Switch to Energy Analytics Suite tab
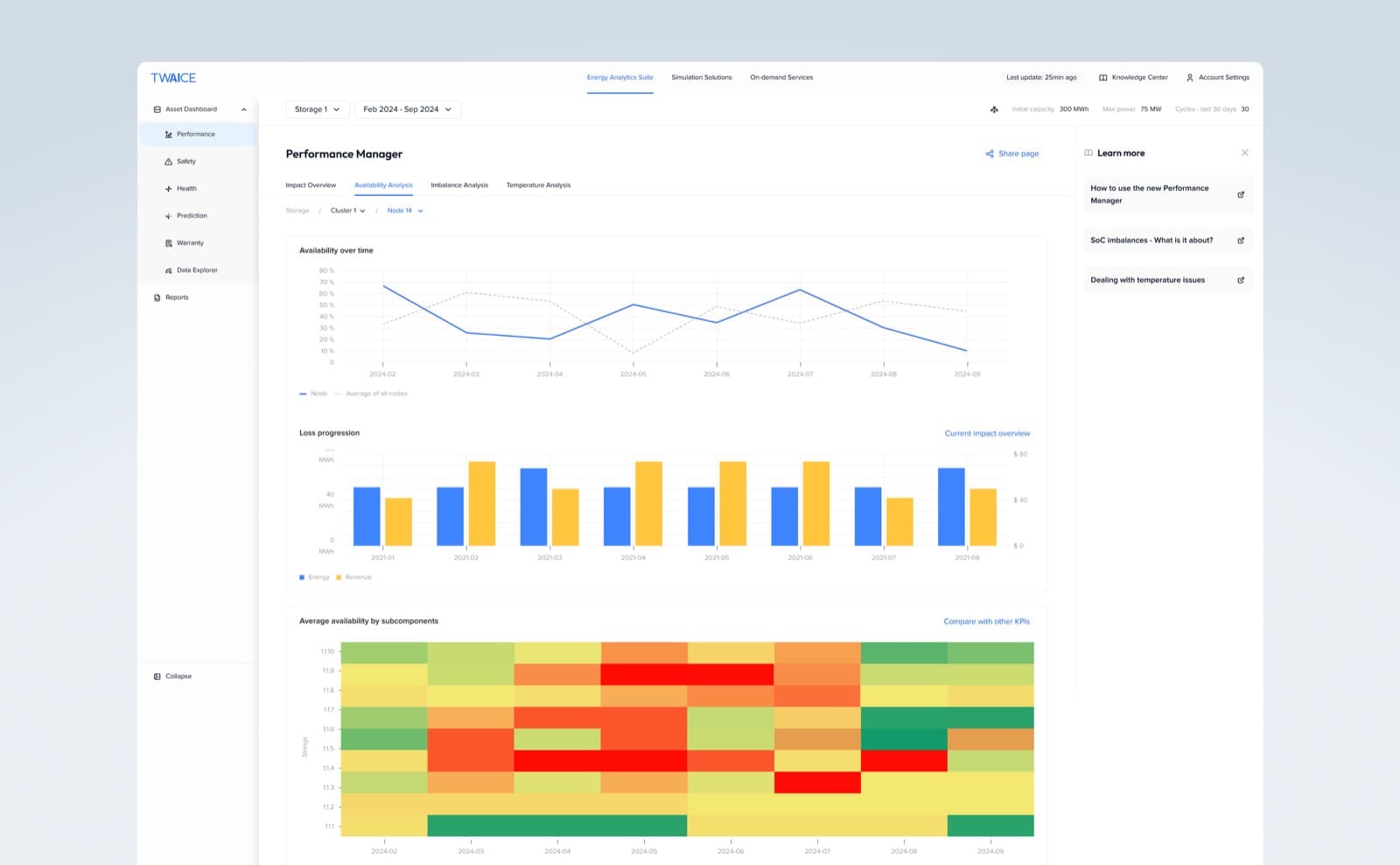 [619, 78]
